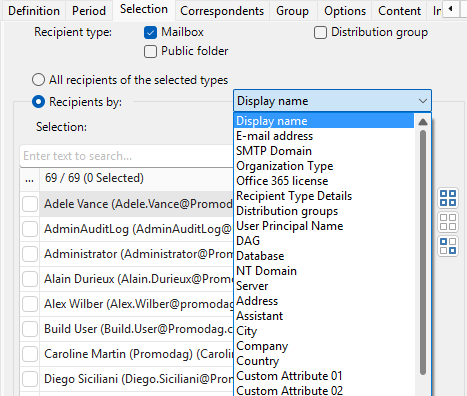Screen dimensions: 467x396
Task: Choose Country option in list
Action: click(324, 361)
